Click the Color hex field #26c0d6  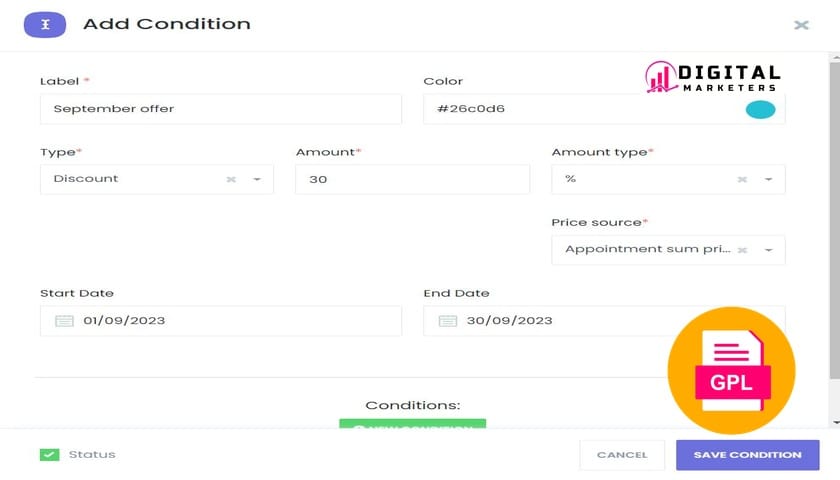580,109
